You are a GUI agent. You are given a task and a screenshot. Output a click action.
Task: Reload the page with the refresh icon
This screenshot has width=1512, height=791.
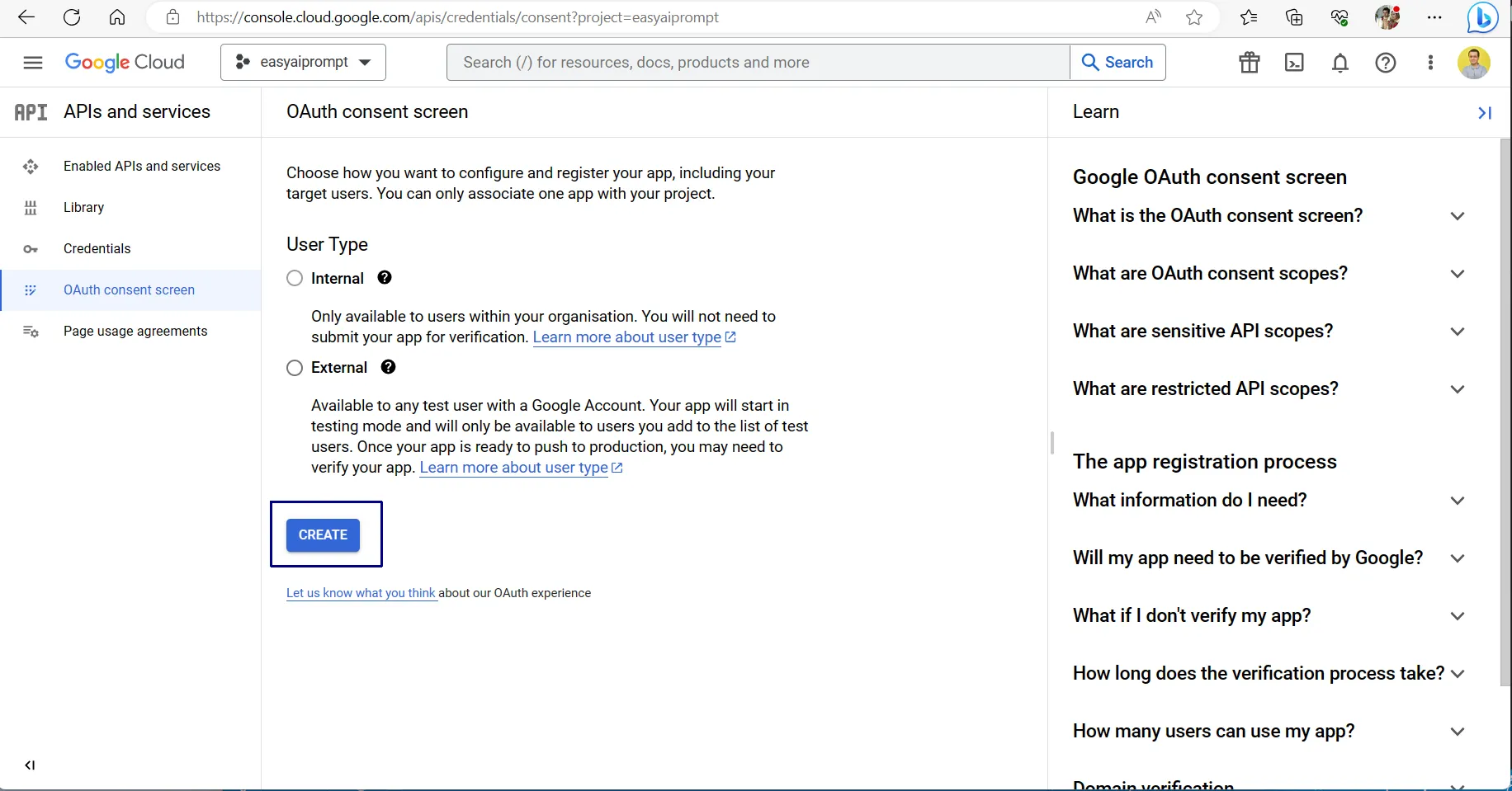pos(72,17)
